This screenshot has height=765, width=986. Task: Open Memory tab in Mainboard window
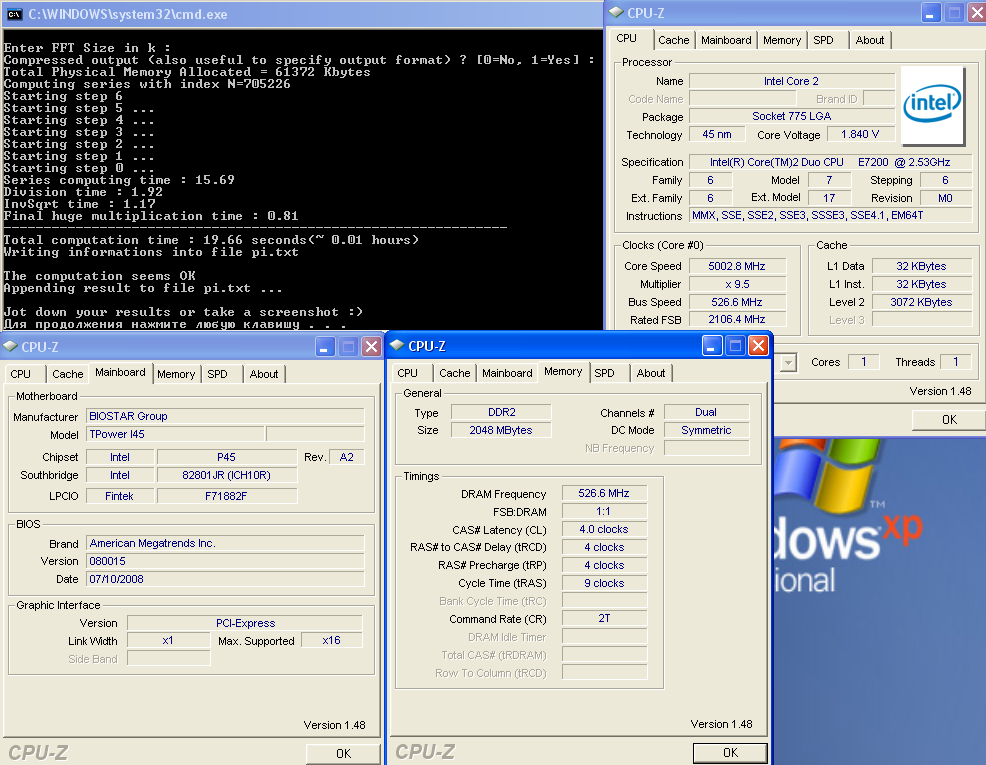pyautogui.click(x=176, y=374)
